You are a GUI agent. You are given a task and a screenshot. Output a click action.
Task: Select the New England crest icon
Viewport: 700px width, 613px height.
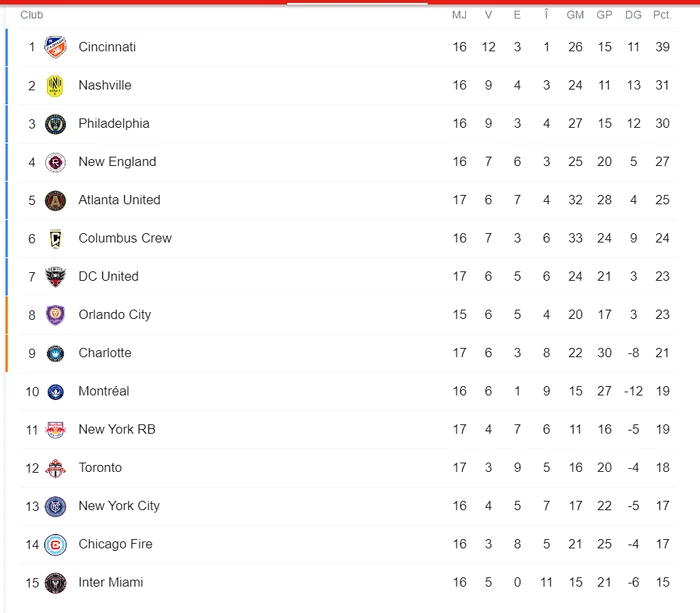55,163
